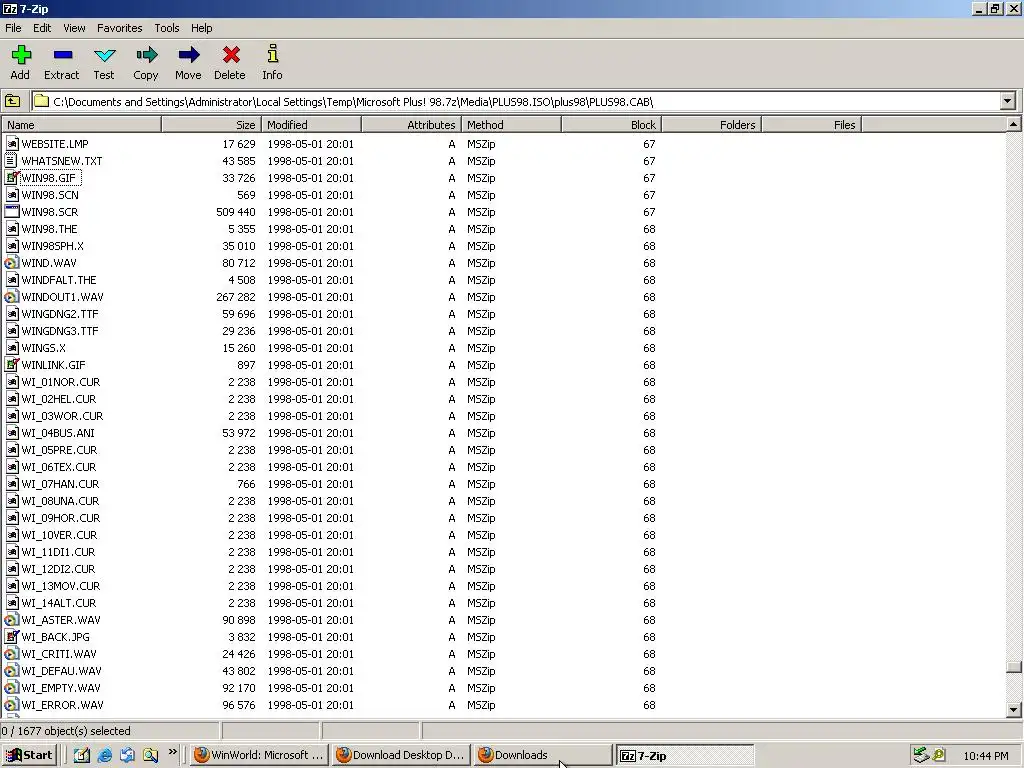The height and width of the screenshot is (768, 1024).
Task: Click the Add toolbar icon
Action: (21, 55)
